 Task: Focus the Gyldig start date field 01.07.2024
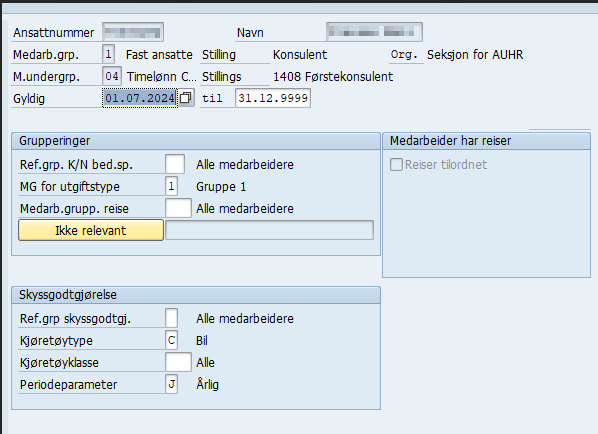click(x=140, y=98)
